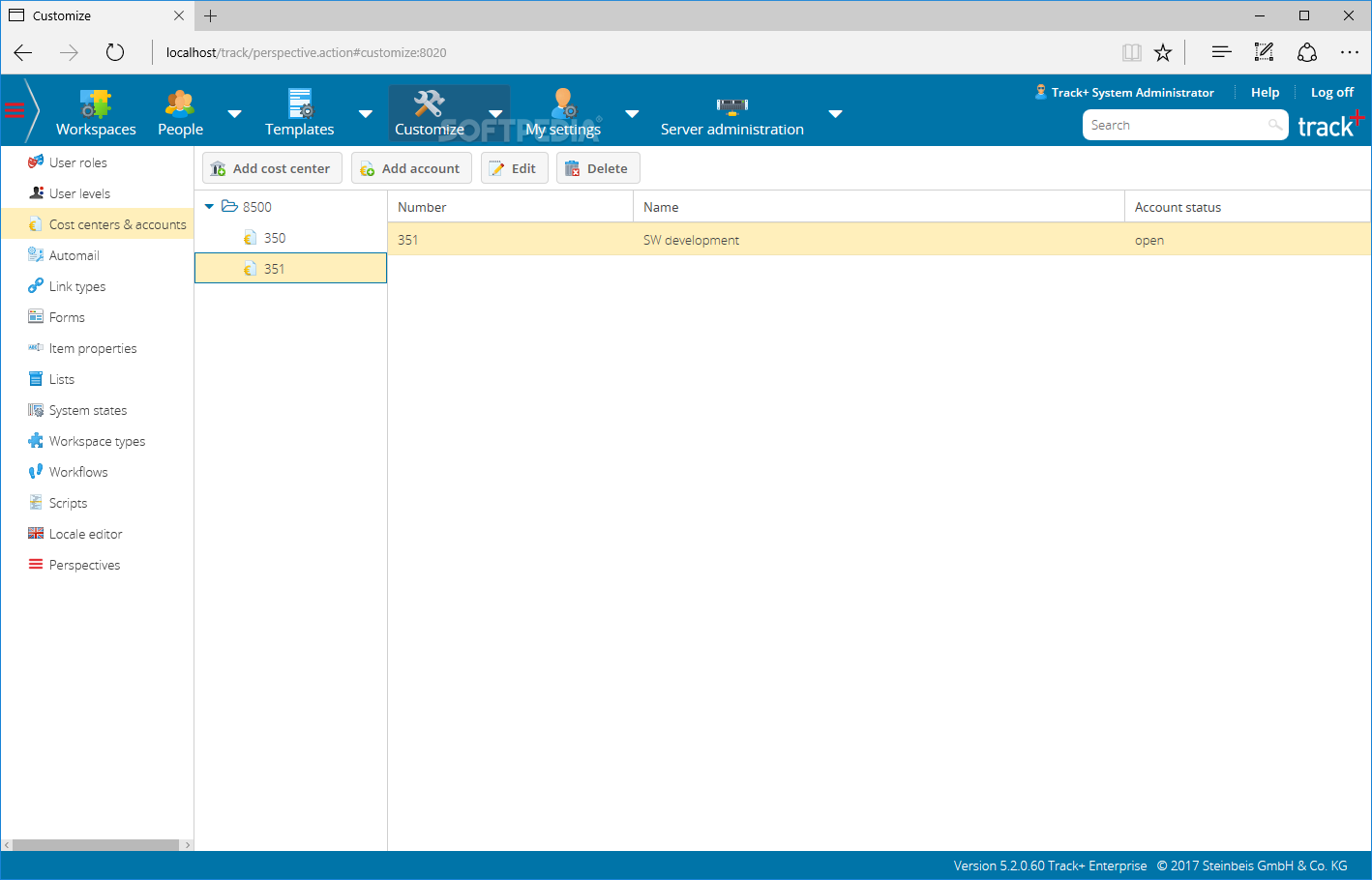Click the Cost centers & accounts icon
The width and height of the screenshot is (1372, 880).
pos(36,224)
